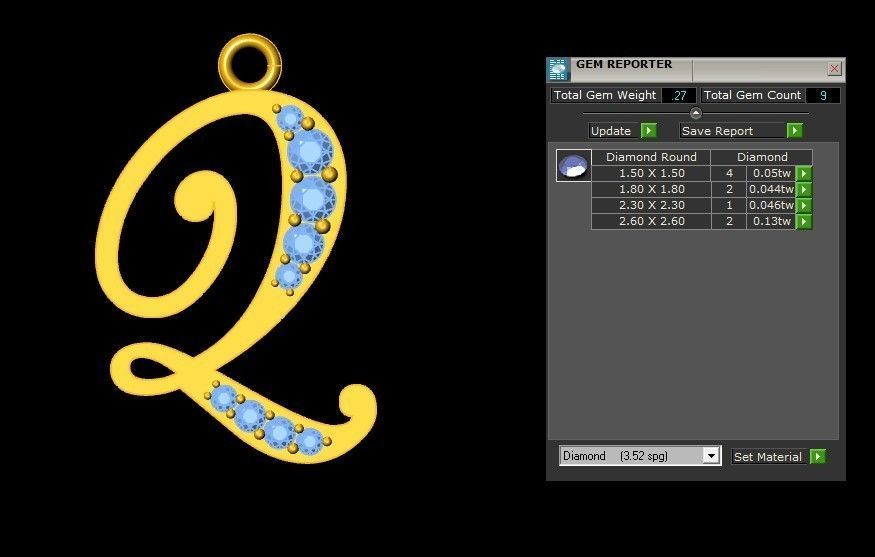The height and width of the screenshot is (557, 875).
Task: Click green arrow for the 1.50 X 1.50 row
Action: pyautogui.click(x=804, y=173)
